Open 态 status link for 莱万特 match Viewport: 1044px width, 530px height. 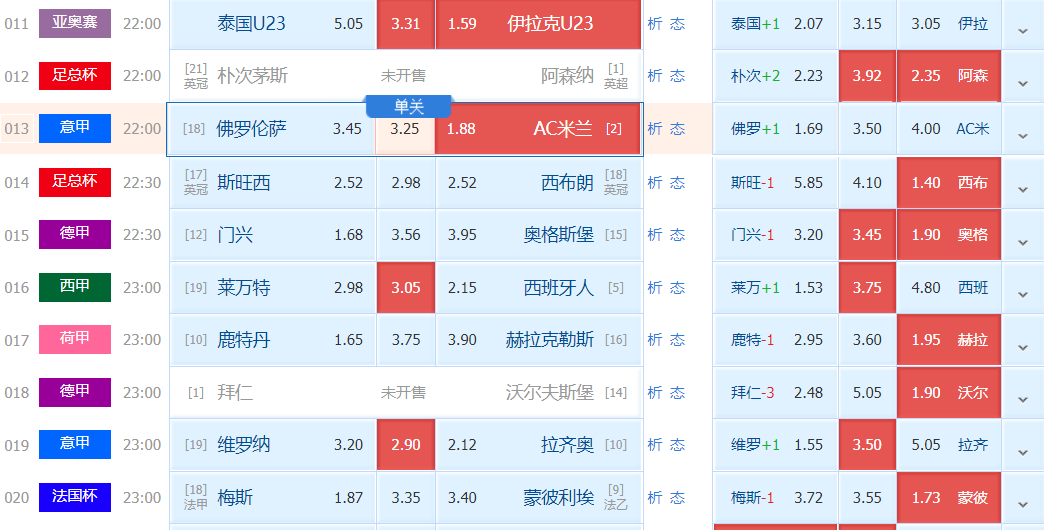(677, 288)
